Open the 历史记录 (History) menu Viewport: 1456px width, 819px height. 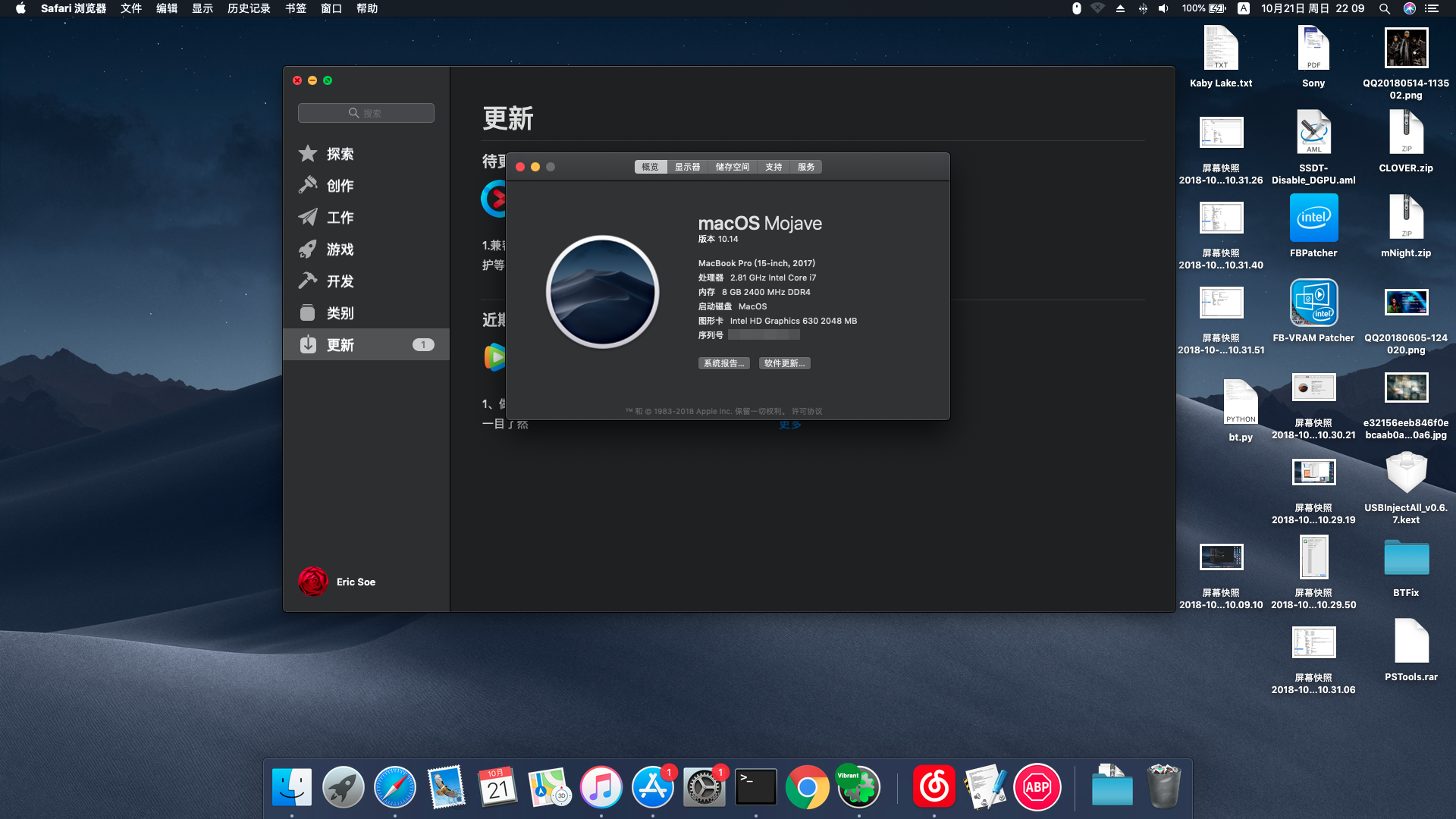coord(249,8)
